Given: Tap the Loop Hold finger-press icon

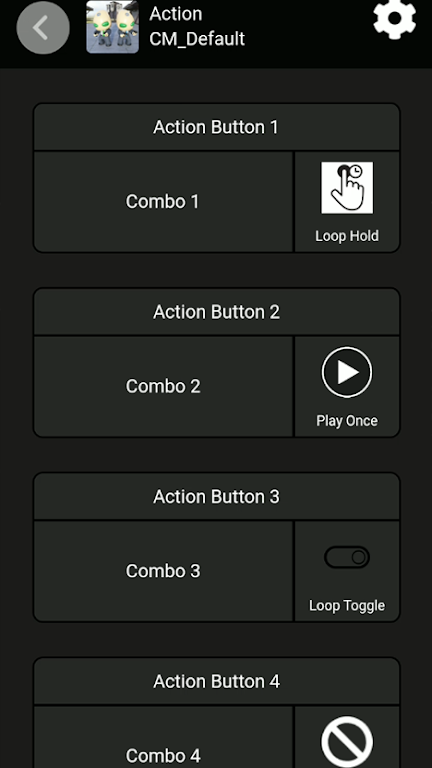Looking at the screenshot, I should coord(347,188).
